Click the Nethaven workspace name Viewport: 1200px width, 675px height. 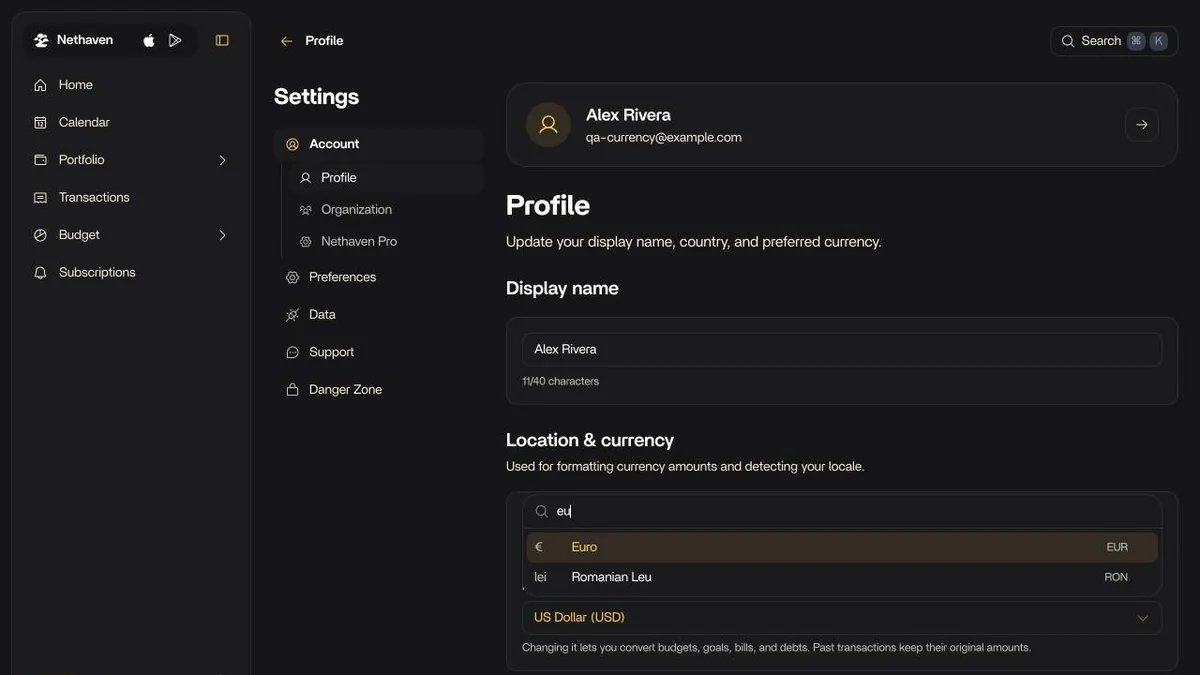point(85,41)
